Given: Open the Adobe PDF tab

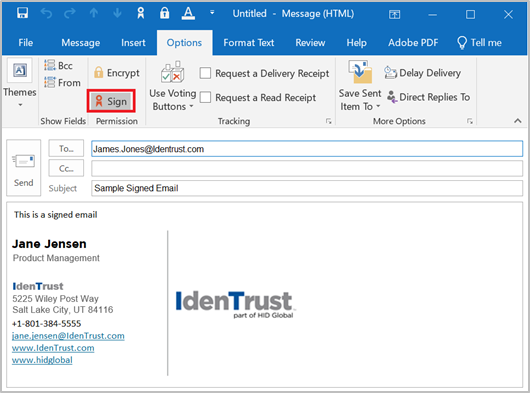Looking at the screenshot, I should (x=413, y=43).
